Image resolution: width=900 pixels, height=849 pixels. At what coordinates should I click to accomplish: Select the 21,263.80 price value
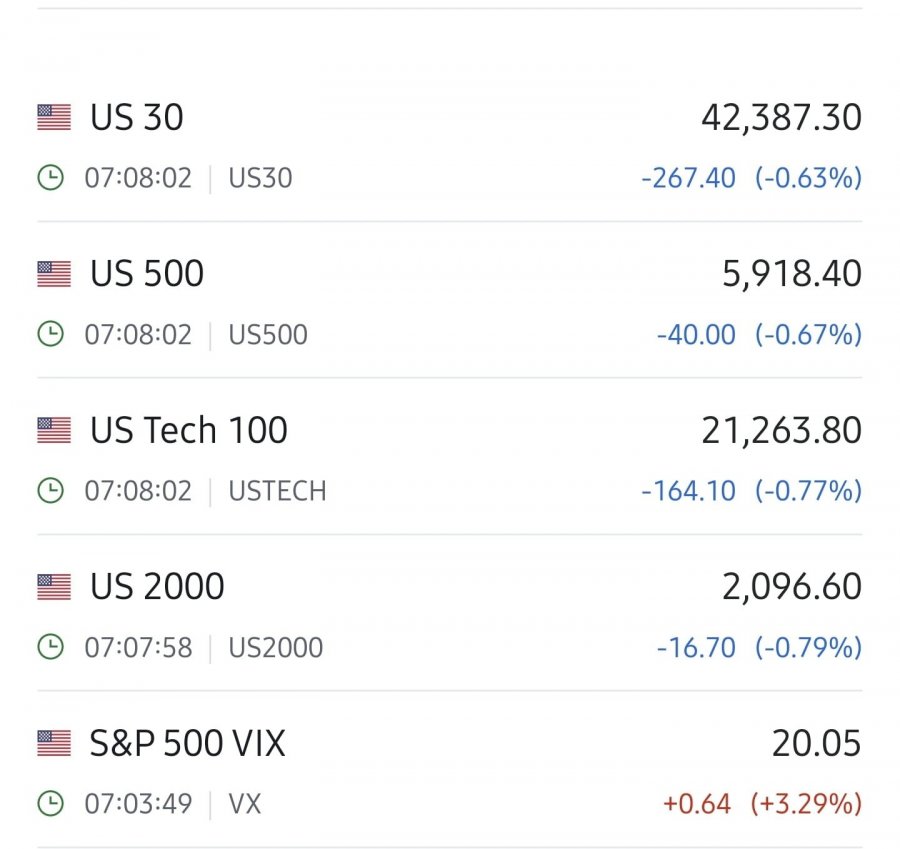pos(781,431)
